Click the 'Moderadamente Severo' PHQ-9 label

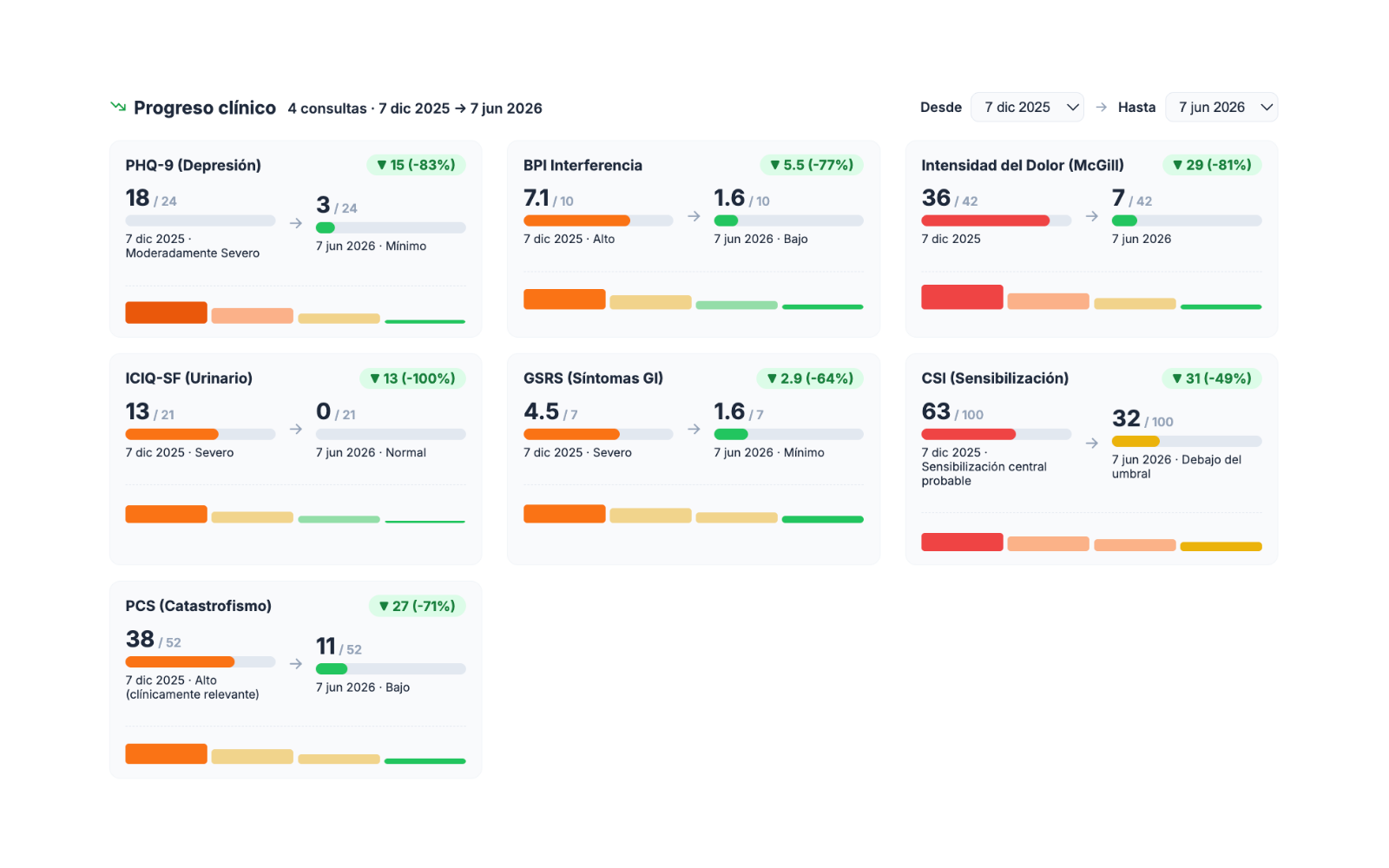[x=193, y=253]
